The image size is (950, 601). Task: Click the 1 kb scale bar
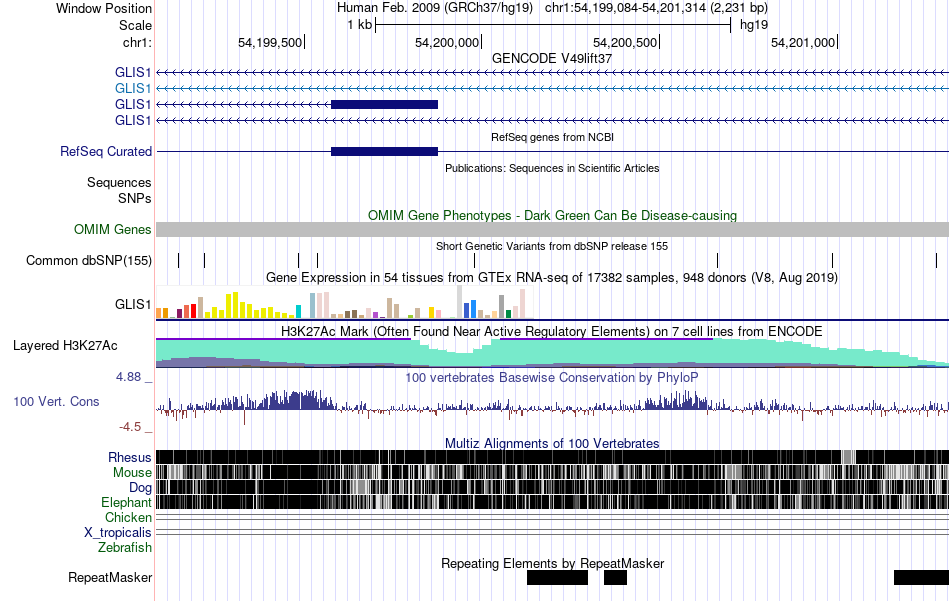[553, 25]
